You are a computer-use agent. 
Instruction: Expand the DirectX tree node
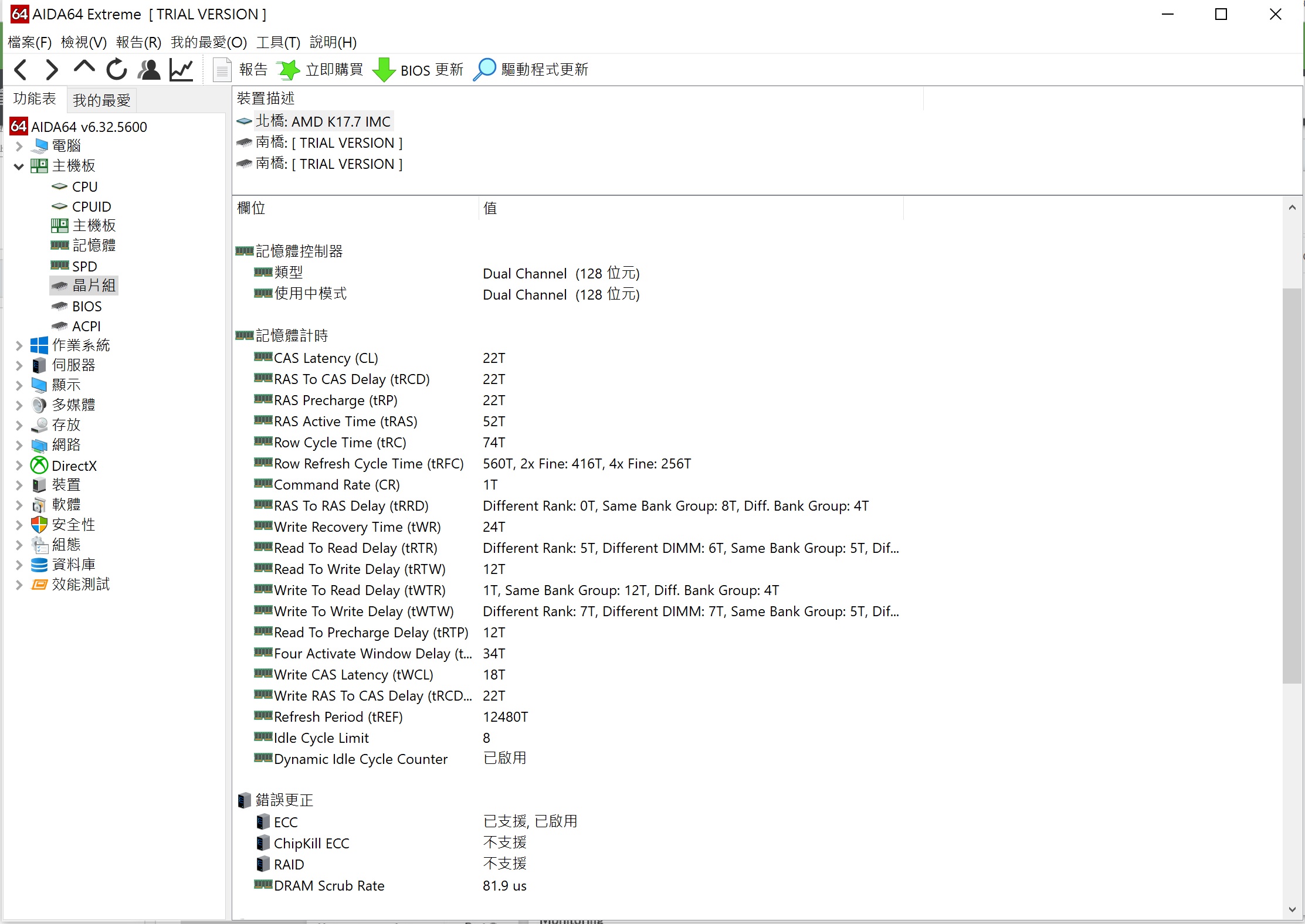pos(19,466)
